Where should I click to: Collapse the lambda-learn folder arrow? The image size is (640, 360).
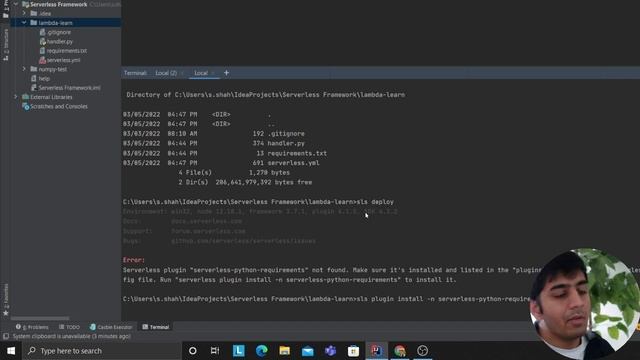pyautogui.click(x=24, y=22)
